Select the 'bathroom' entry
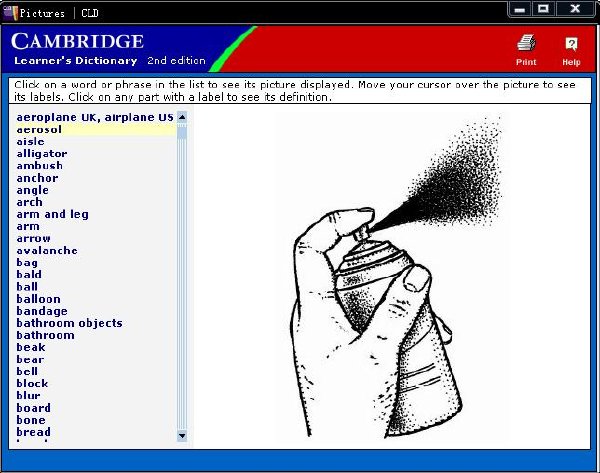Image resolution: width=600 pixels, height=473 pixels. coord(46,335)
